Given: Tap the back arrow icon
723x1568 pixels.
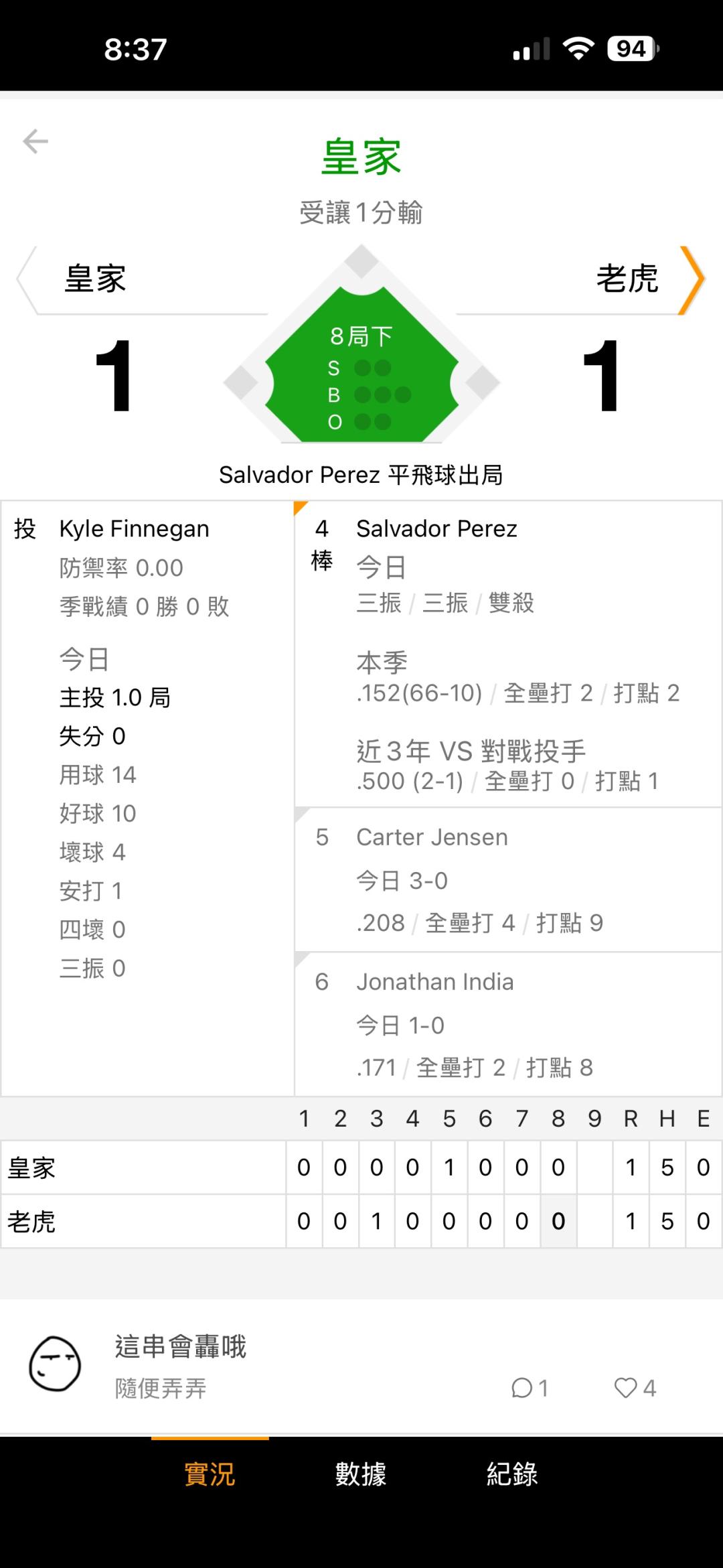Looking at the screenshot, I should [35, 141].
